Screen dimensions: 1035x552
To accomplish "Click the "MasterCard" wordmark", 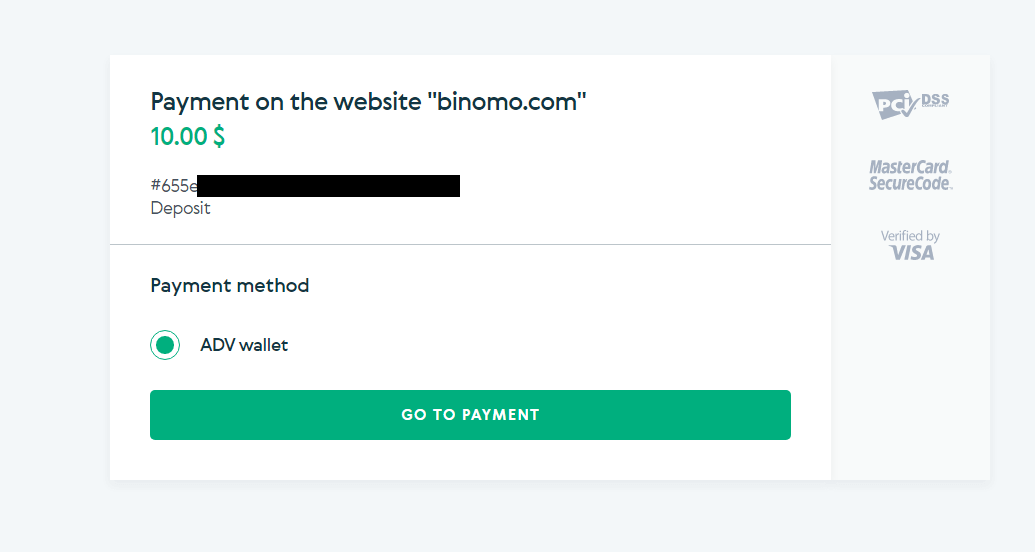I will click(x=910, y=167).
